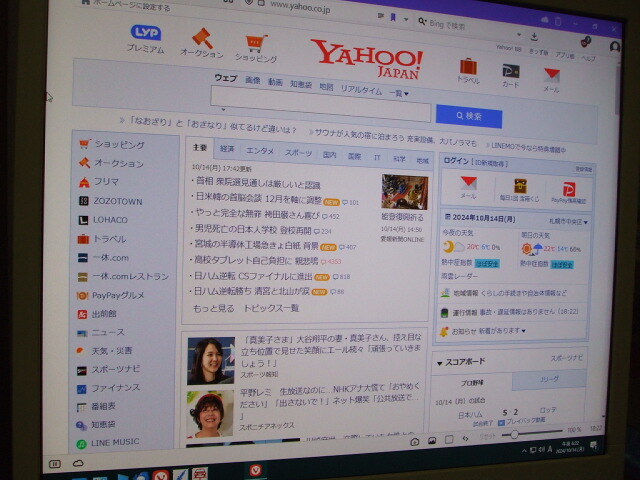Select the エンタメ news tab
The height and width of the screenshot is (480, 640).
point(260,151)
